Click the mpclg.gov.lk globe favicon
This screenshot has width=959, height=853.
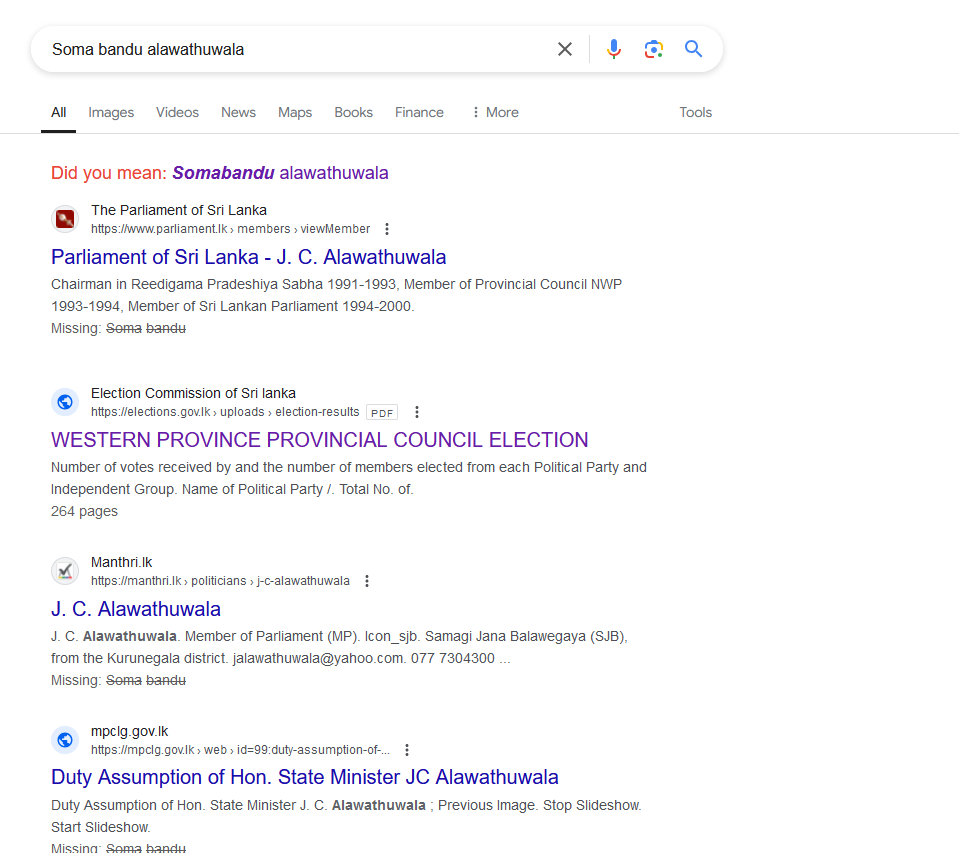(x=65, y=740)
